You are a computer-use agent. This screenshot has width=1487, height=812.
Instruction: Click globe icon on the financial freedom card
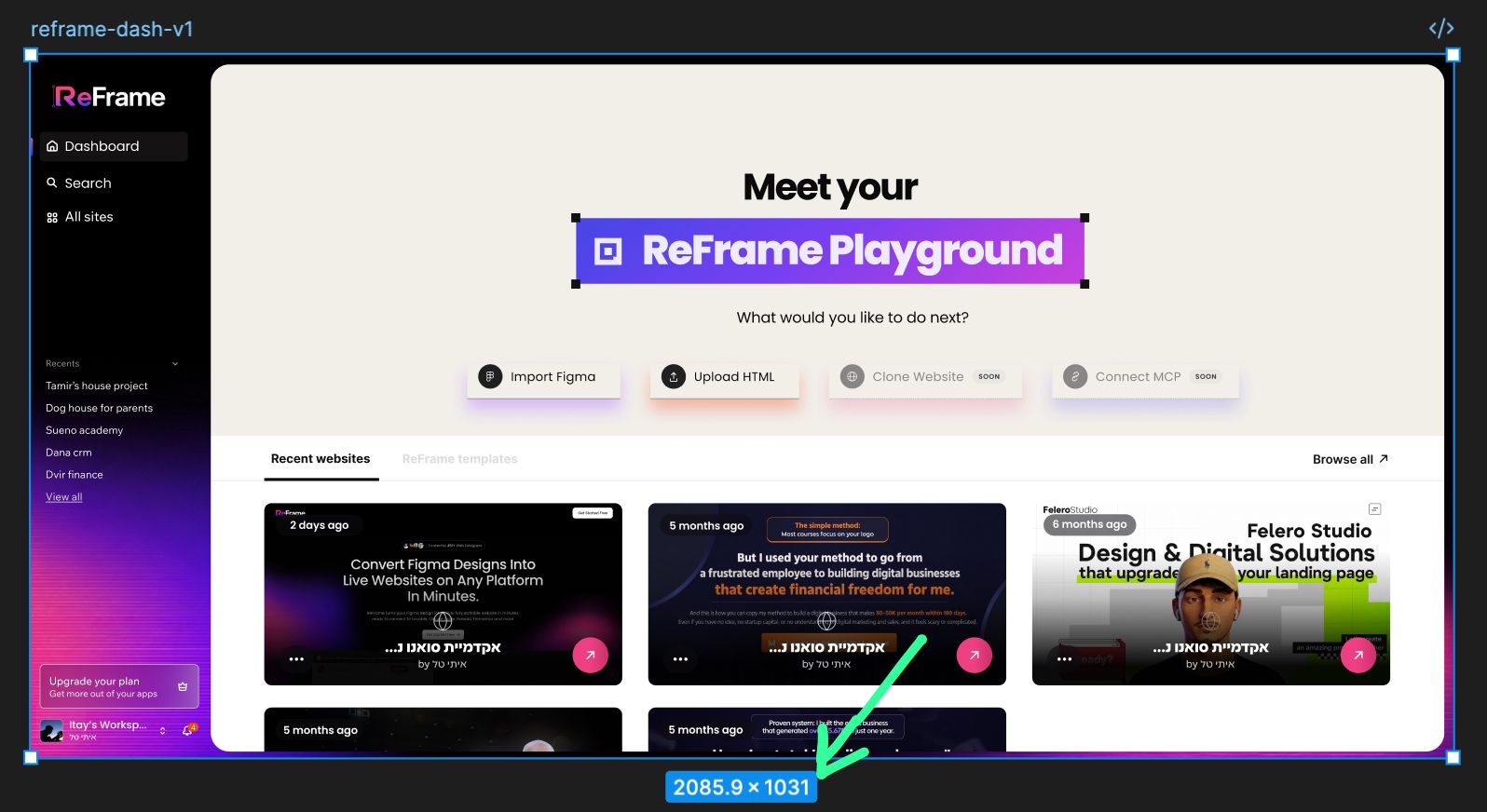click(826, 621)
